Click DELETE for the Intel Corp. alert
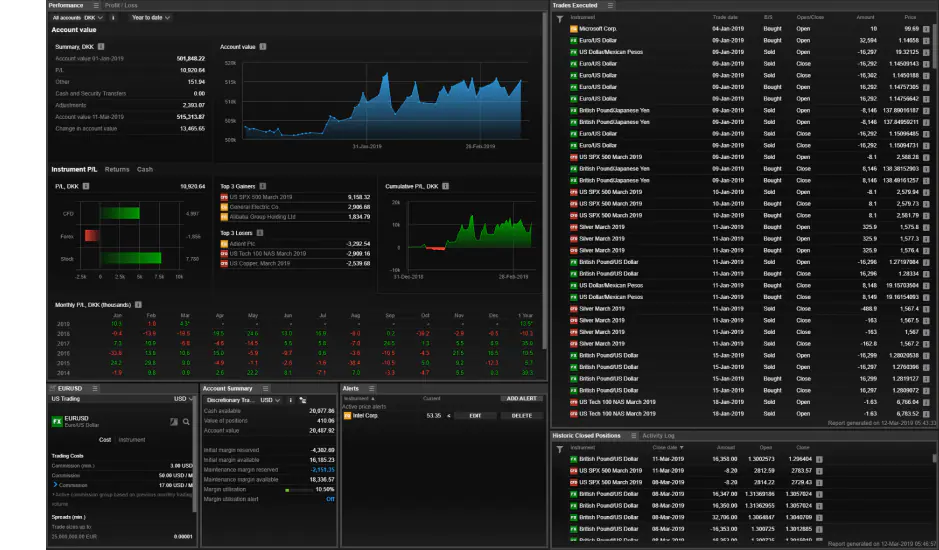939x550 pixels. (521, 416)
